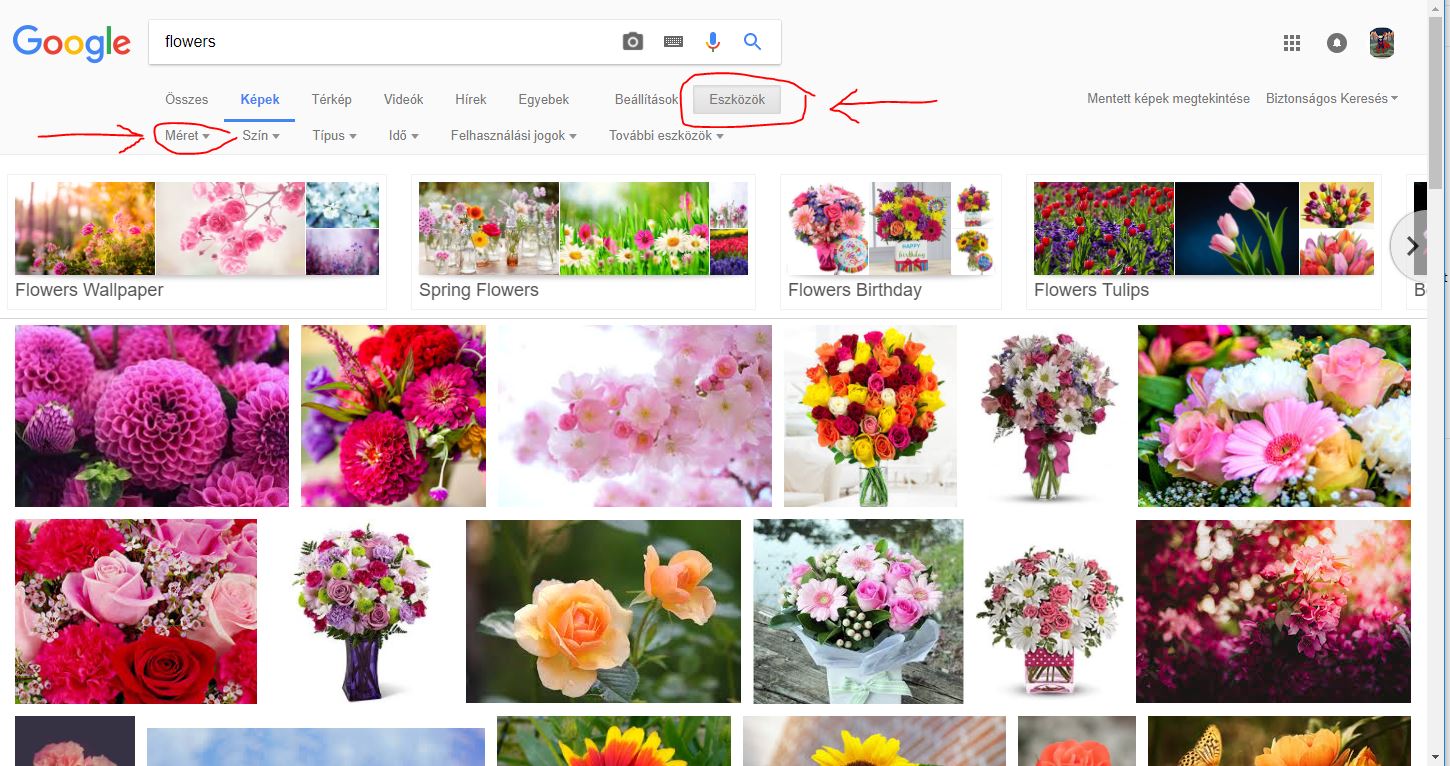Open the Beállítások settings link
This screenshot has height=766, width=1450.
click(x=646, y=99)
